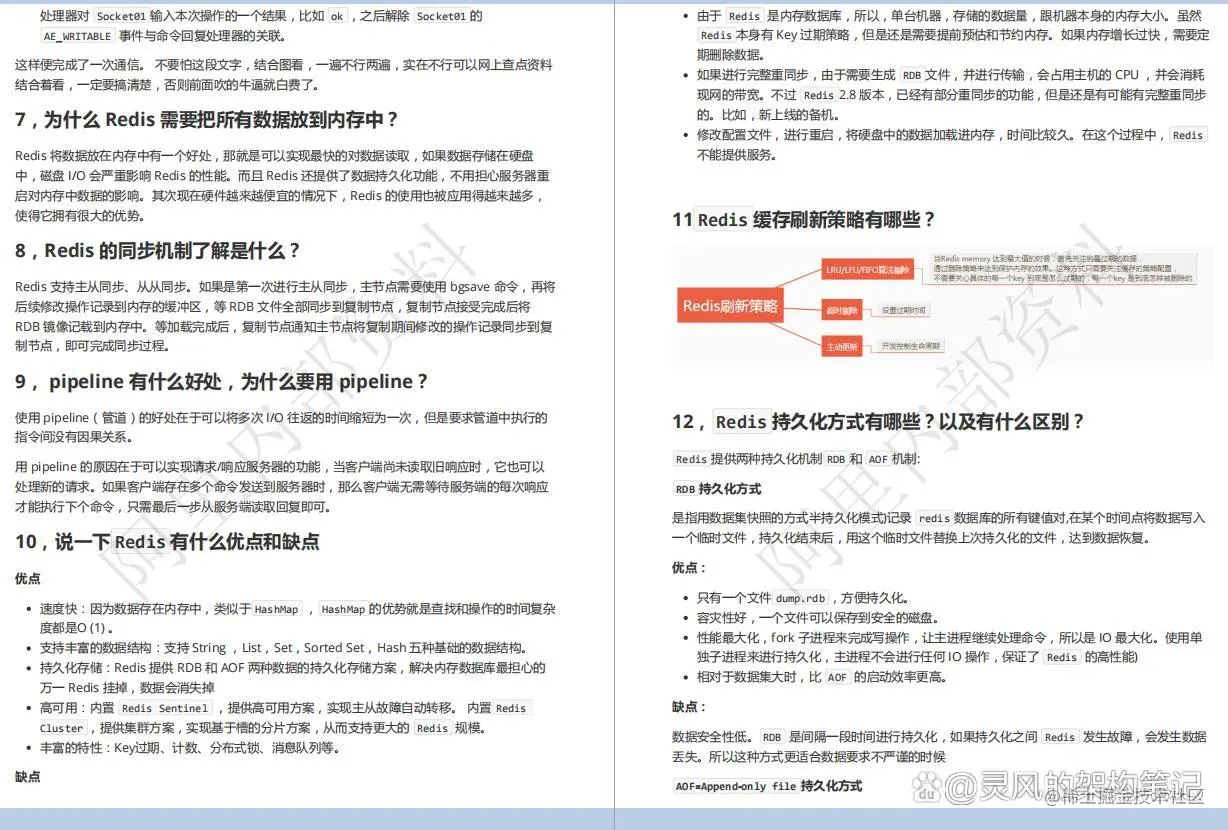Select heading "8，Redis 的同步机制了解是什么？"

[x=157, y=250]
